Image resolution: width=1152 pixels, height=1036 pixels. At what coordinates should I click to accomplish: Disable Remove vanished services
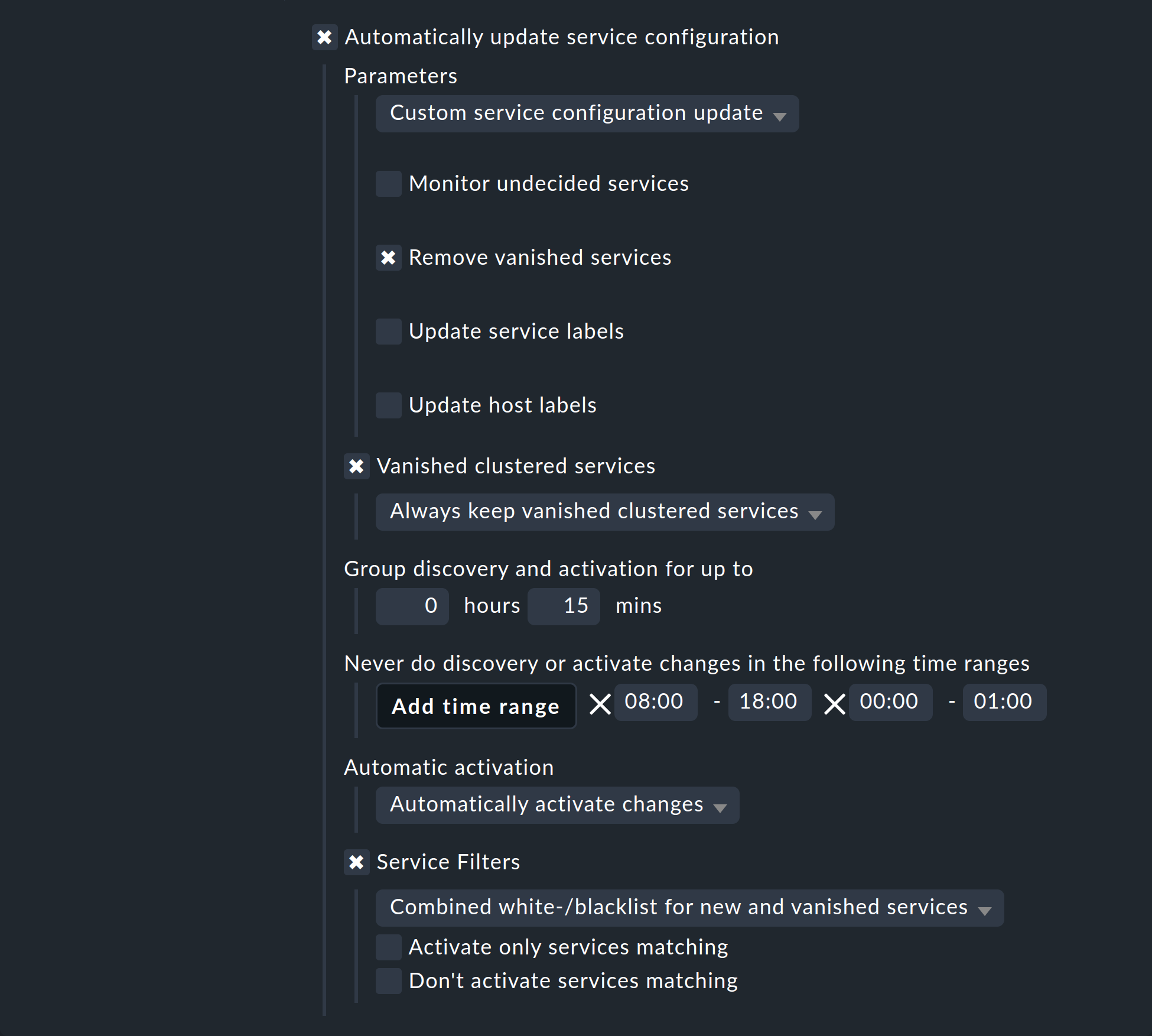pyautogui.click(x=388, y=258)
